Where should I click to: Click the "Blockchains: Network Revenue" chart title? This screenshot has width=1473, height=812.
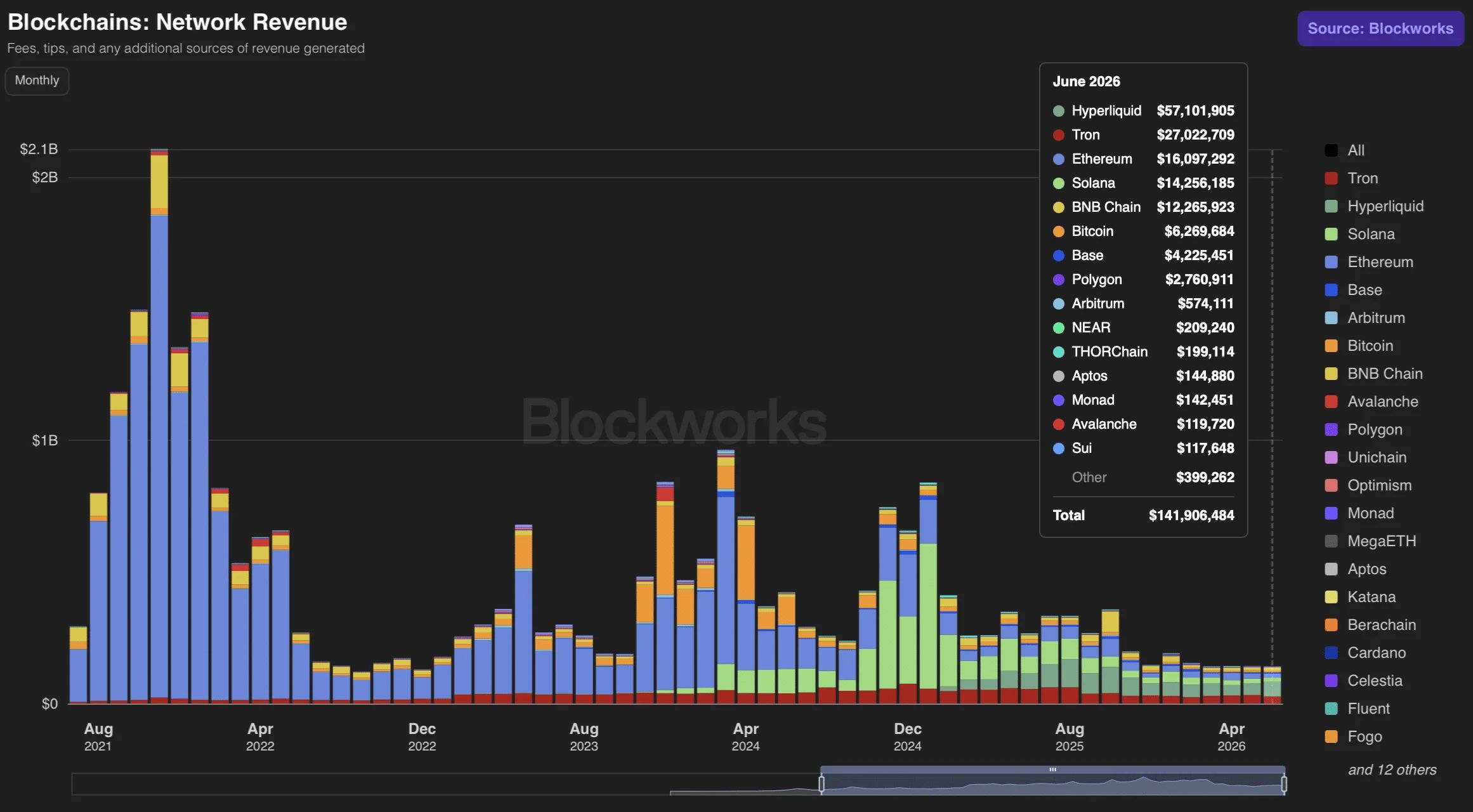(x=178, y=22)
